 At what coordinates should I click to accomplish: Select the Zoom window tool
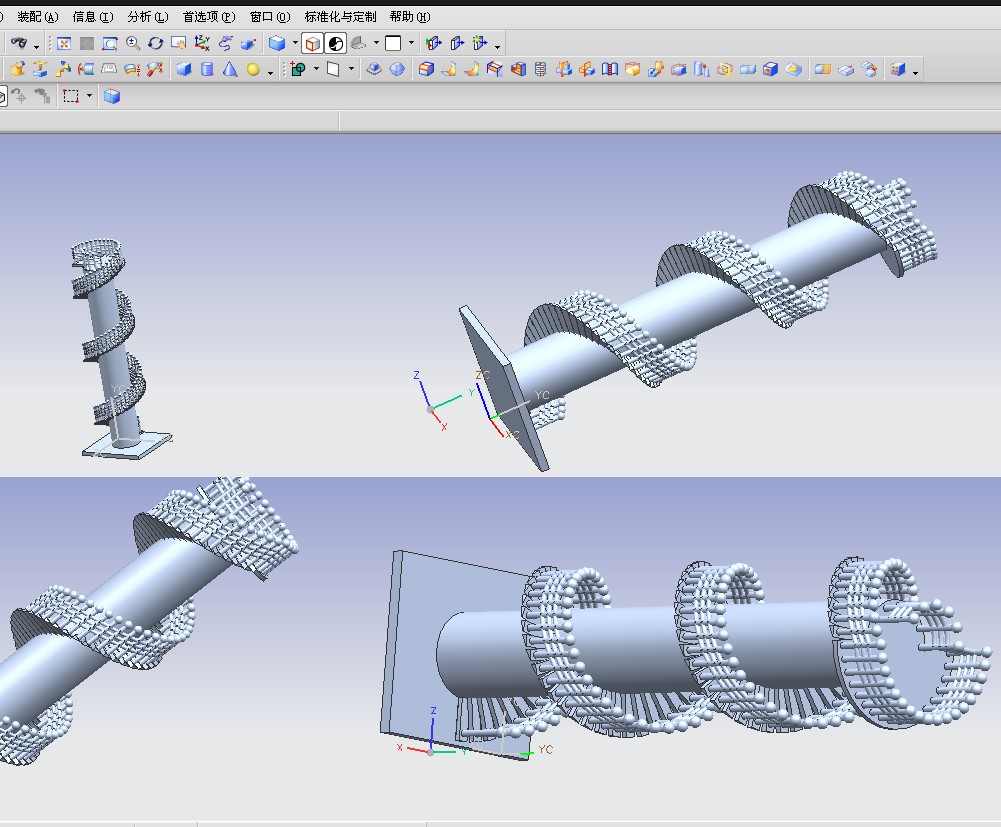pyautogui.click(x=110, y=43)
